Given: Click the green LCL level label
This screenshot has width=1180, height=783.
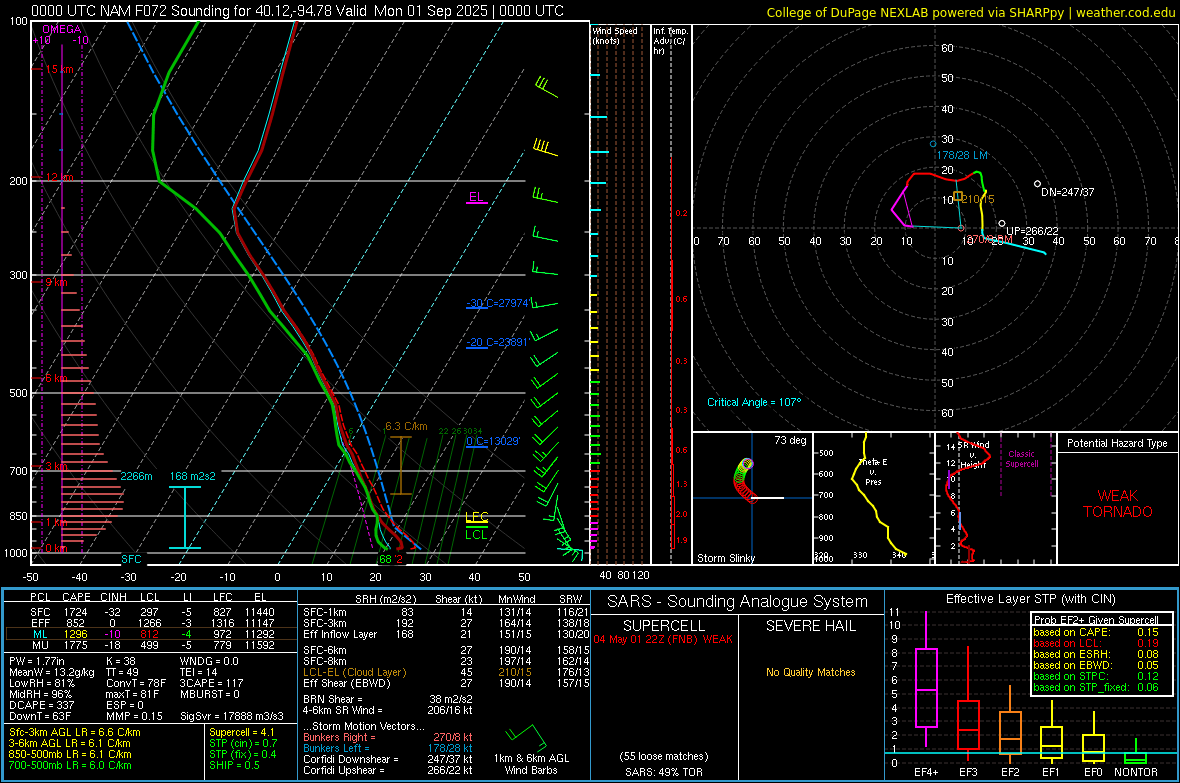Looking at the screenshot, I should point(476,535).
